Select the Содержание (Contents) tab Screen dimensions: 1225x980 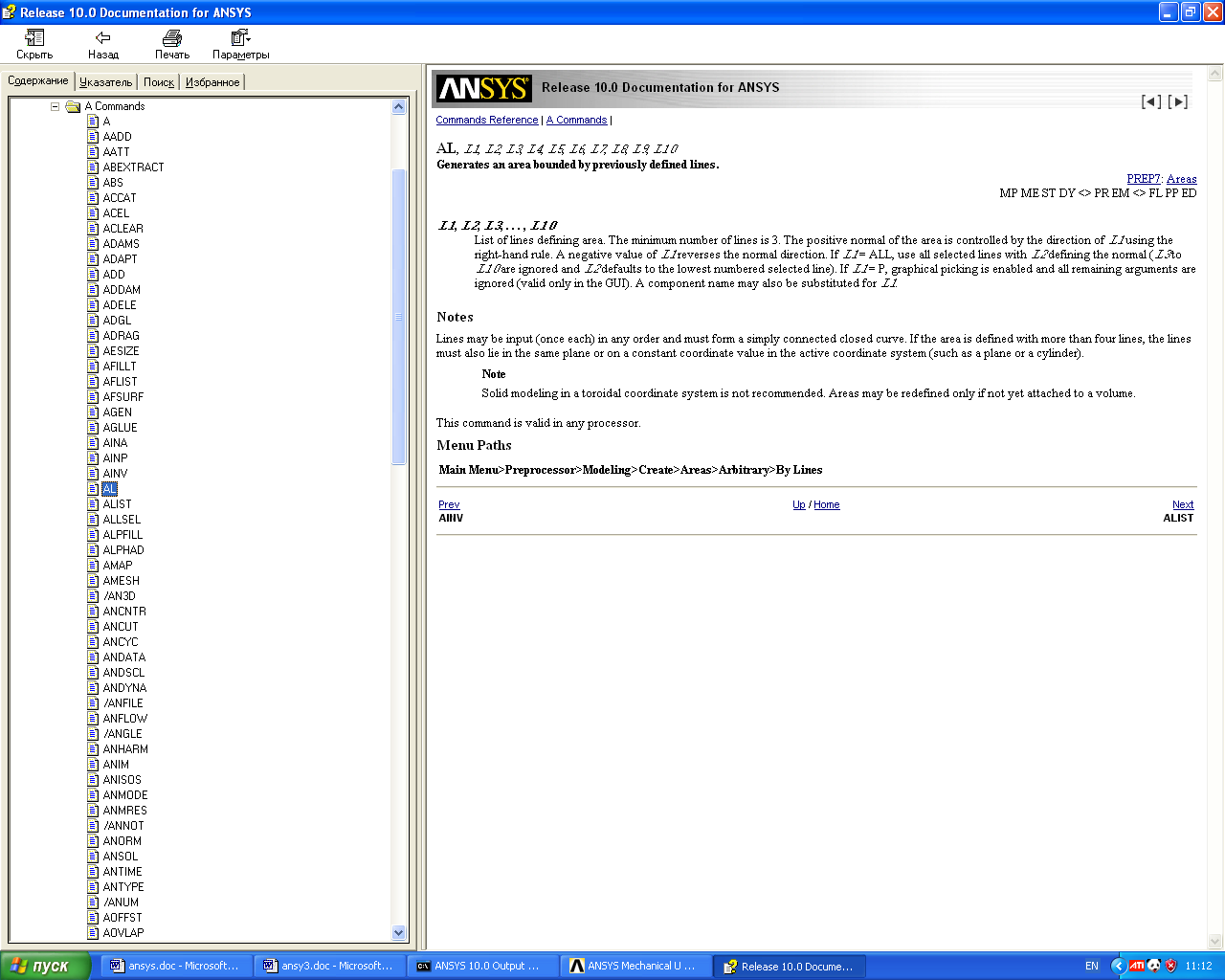38,80
